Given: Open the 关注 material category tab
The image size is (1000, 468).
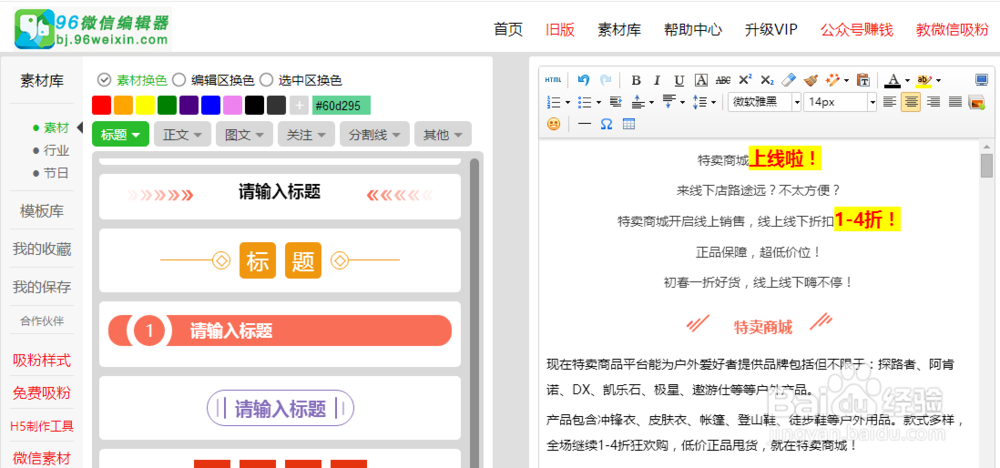Looking at the screenshot, I should click(x=306, y=134).
